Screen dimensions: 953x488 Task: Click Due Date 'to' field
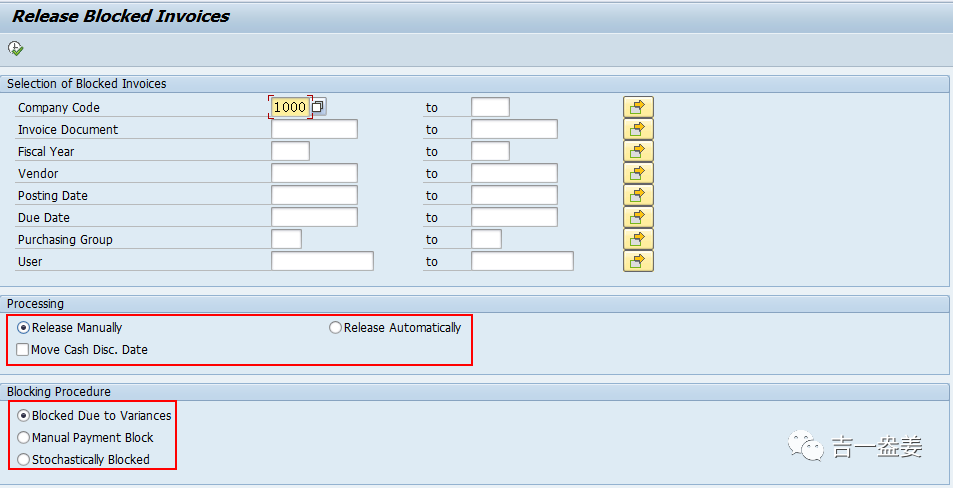pos(514,217)
